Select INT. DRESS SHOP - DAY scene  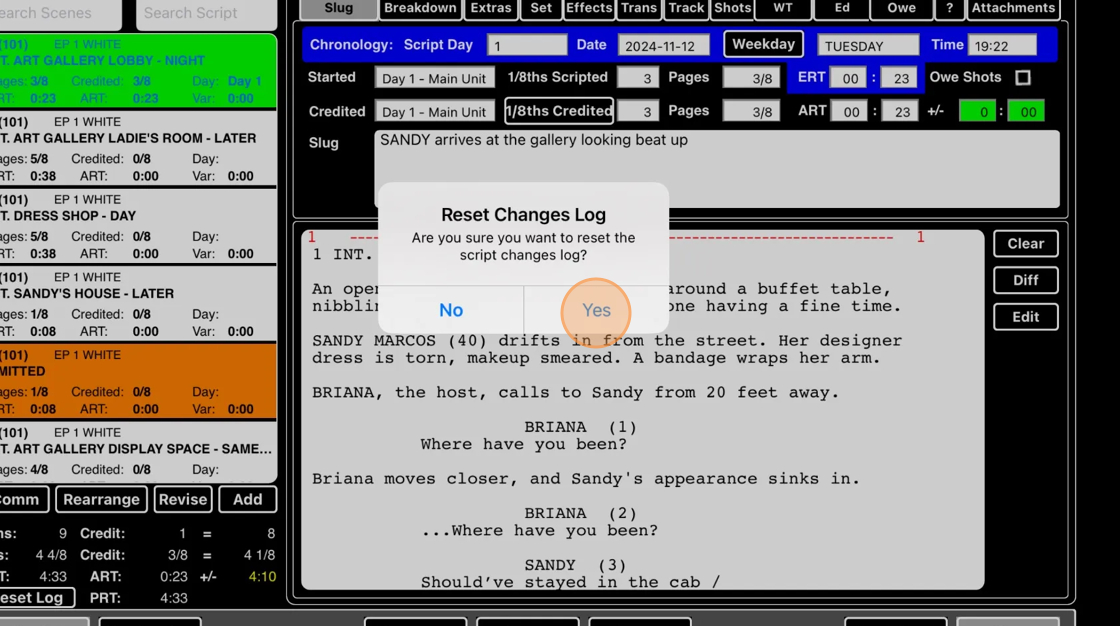click(137, 225)
